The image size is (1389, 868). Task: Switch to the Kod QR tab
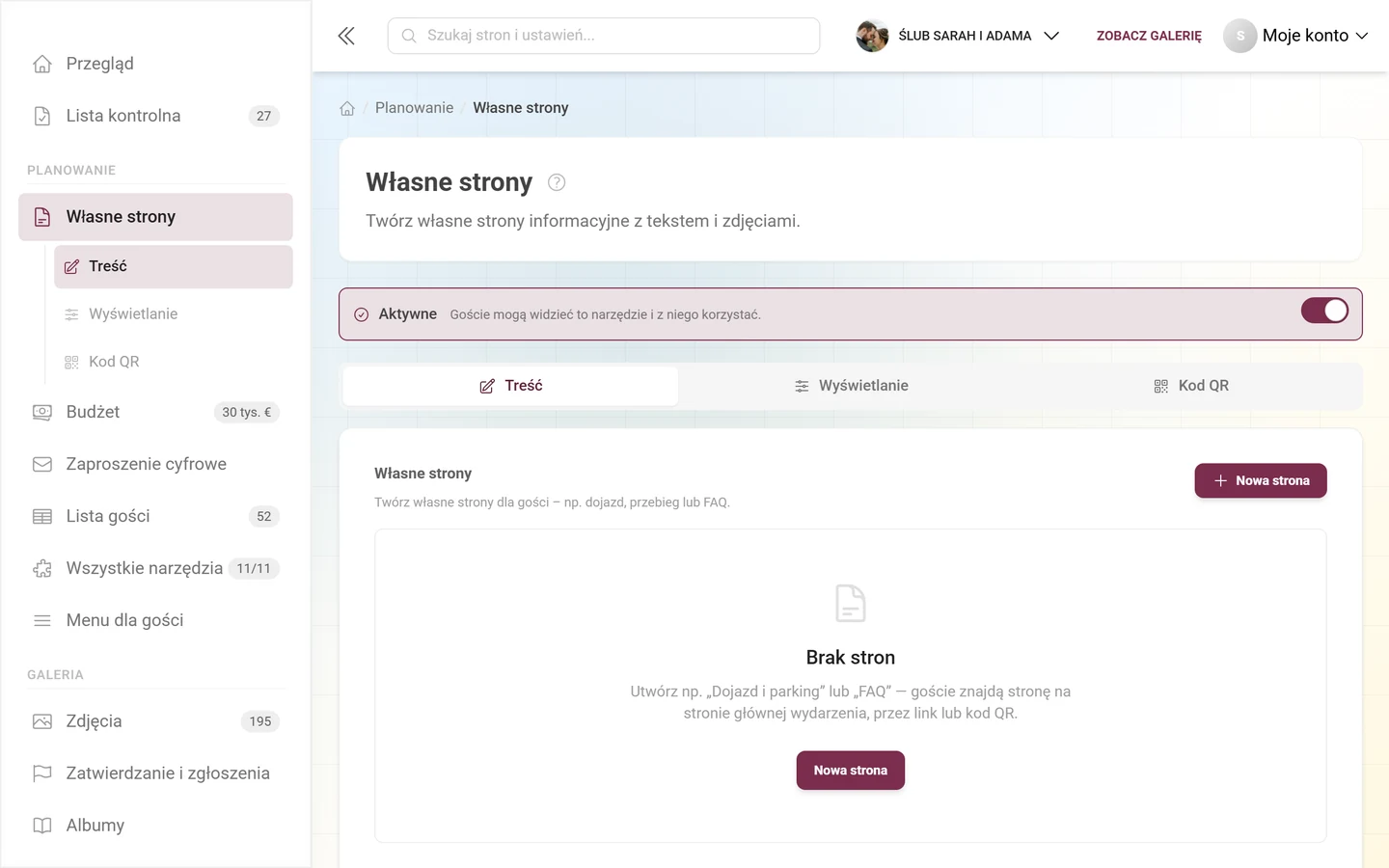[x=1191, y=386]
